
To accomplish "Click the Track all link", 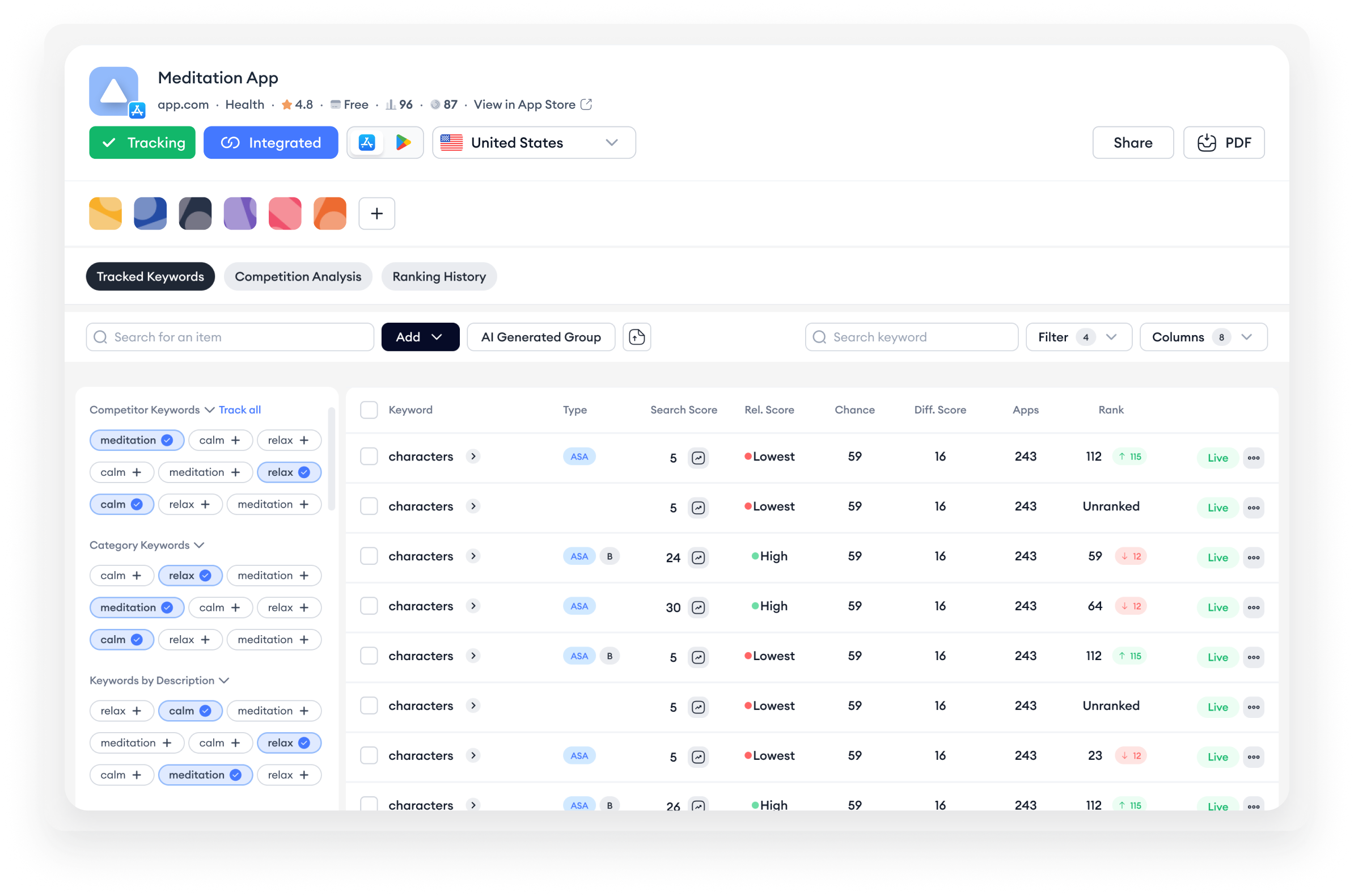I will pyautogui.click(x=240, y=410).
